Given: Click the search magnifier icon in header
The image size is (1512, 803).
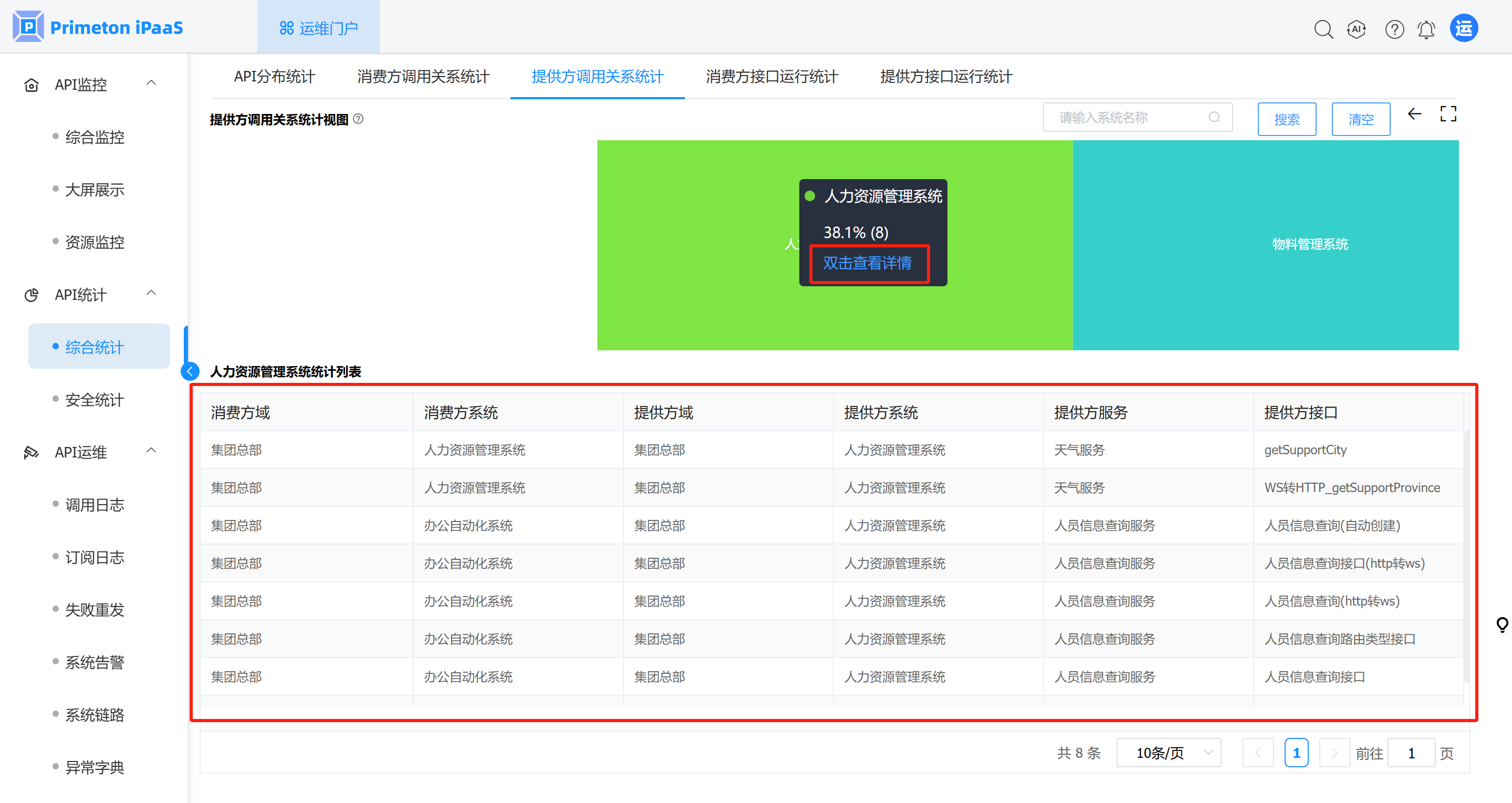Looking at the screenshot, I should pos(1323,29).
